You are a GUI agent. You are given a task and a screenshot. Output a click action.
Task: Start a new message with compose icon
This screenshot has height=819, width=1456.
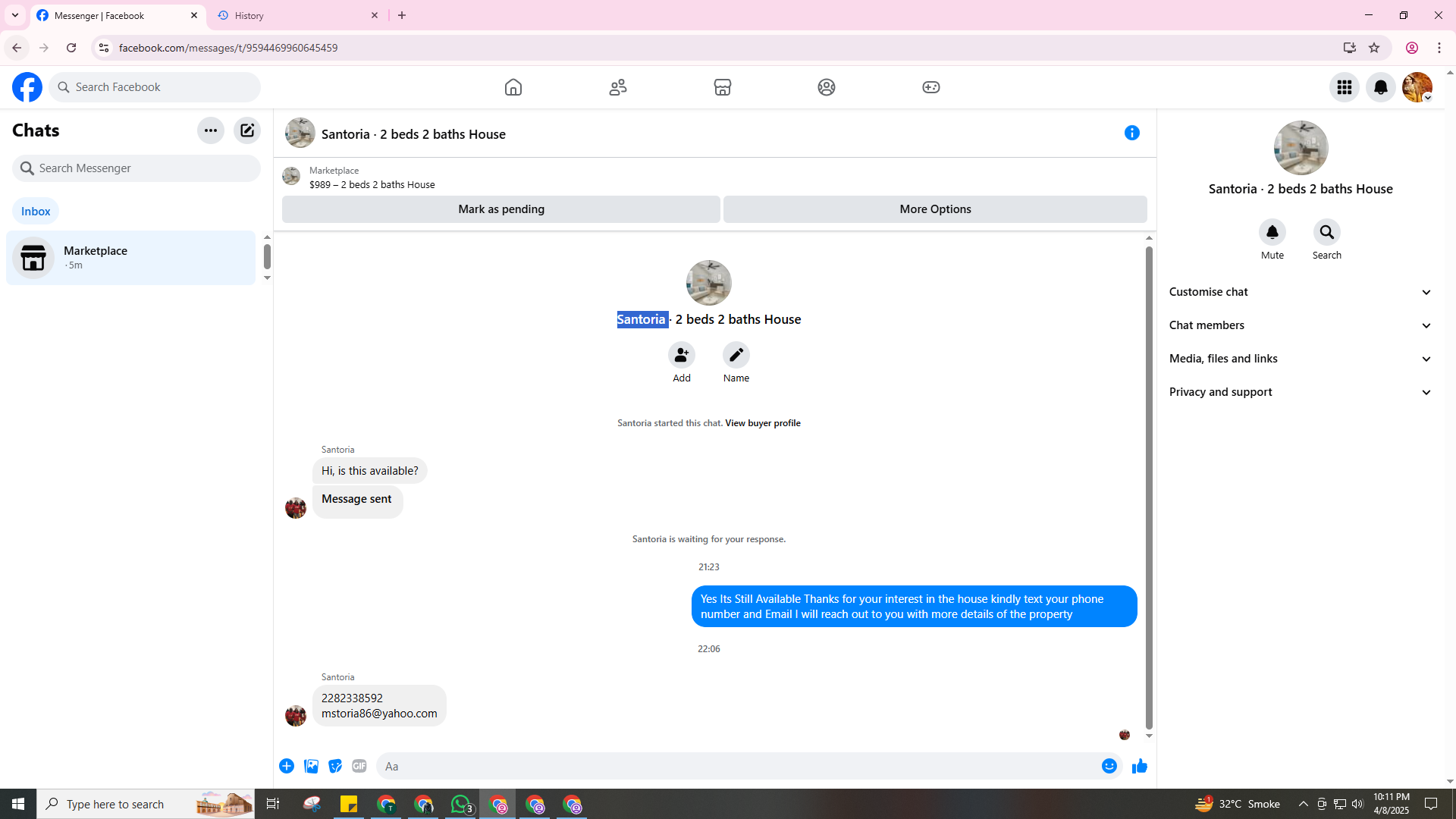pyautogui.click(x=247, y=130)
